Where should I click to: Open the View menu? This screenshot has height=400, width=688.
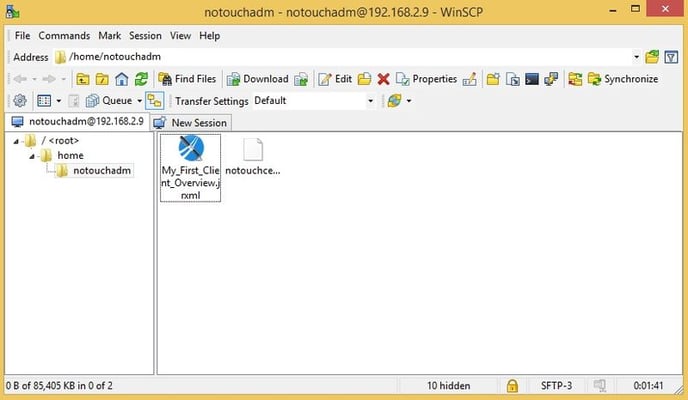coord(180,36)
